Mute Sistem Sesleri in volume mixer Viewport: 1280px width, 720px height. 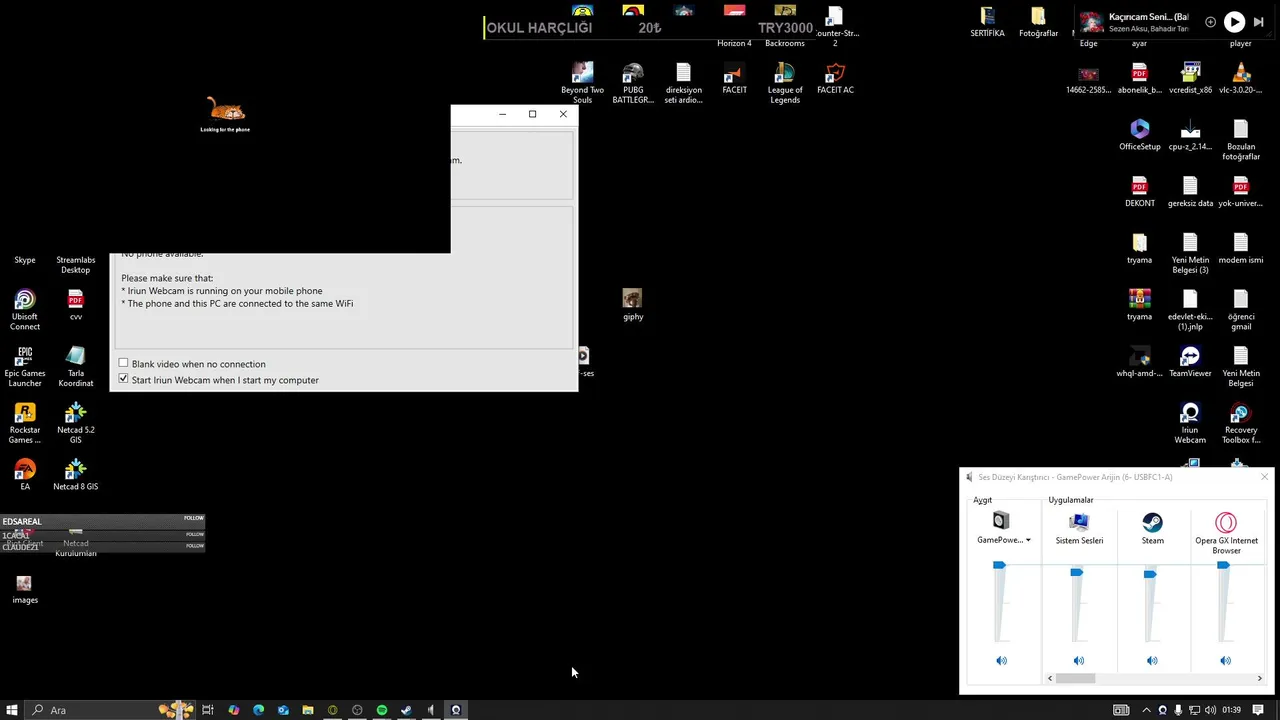click(1078, 661)
